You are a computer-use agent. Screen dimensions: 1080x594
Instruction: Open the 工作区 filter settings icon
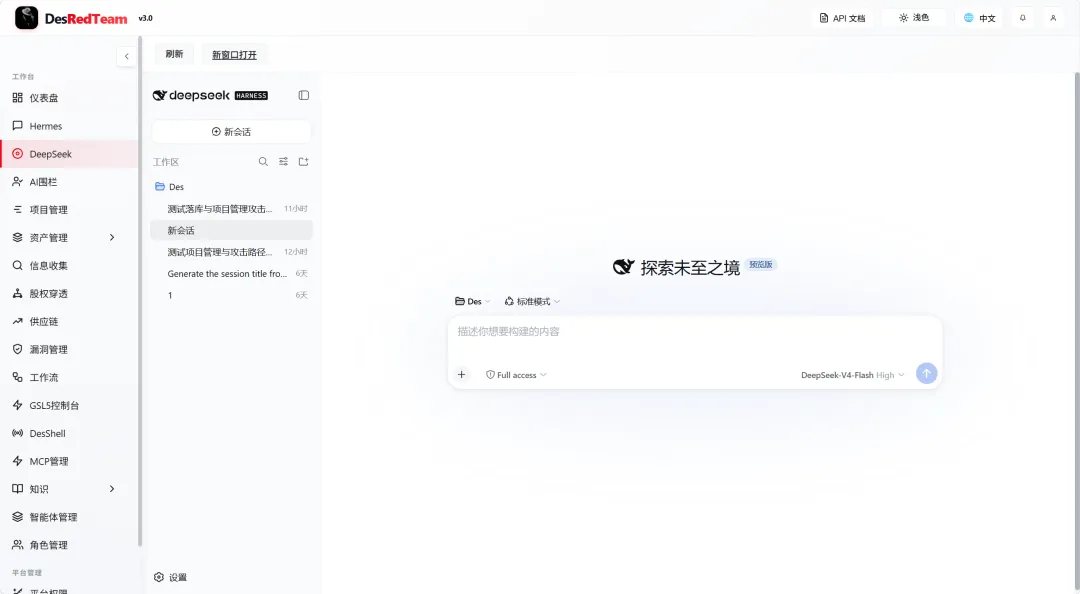tap(283, 162)
